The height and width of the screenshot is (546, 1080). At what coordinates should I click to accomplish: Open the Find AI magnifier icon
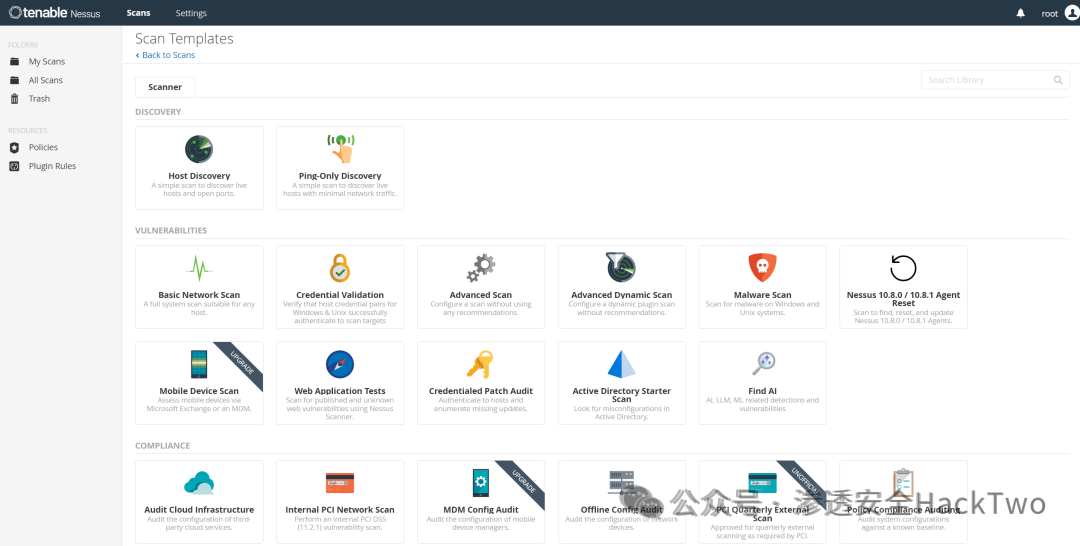[763, 363]
